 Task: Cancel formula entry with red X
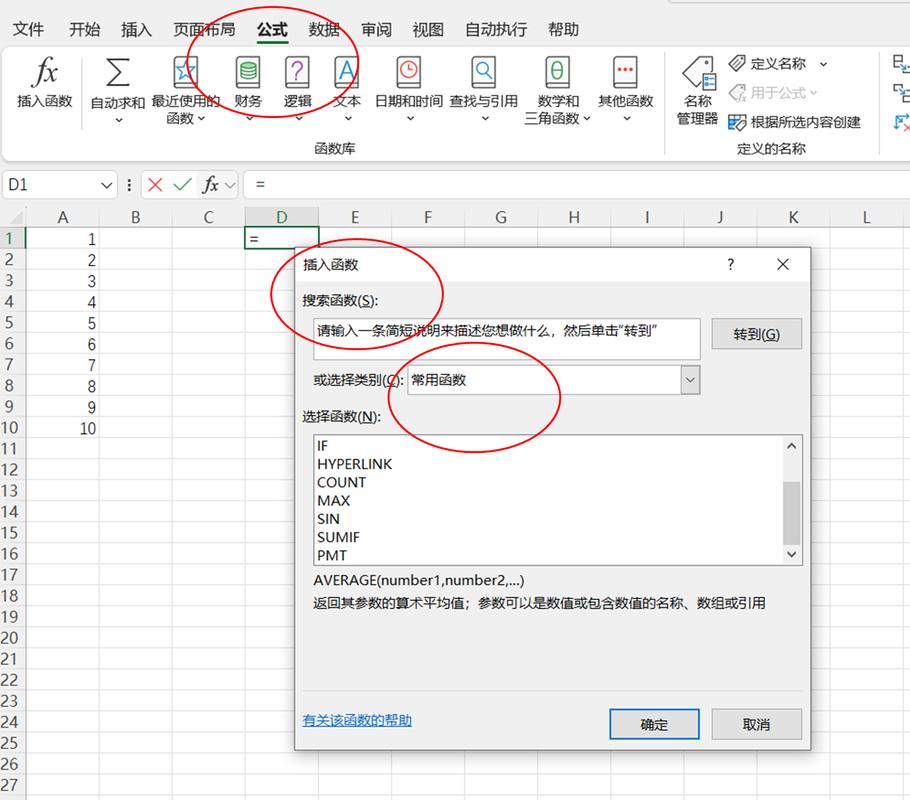[x=155, y=185]
